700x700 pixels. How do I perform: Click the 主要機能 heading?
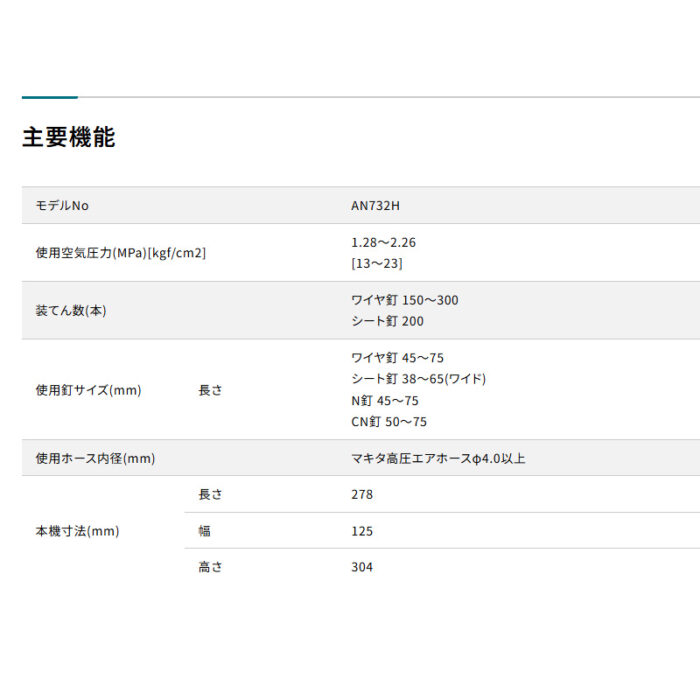point(69,138)
